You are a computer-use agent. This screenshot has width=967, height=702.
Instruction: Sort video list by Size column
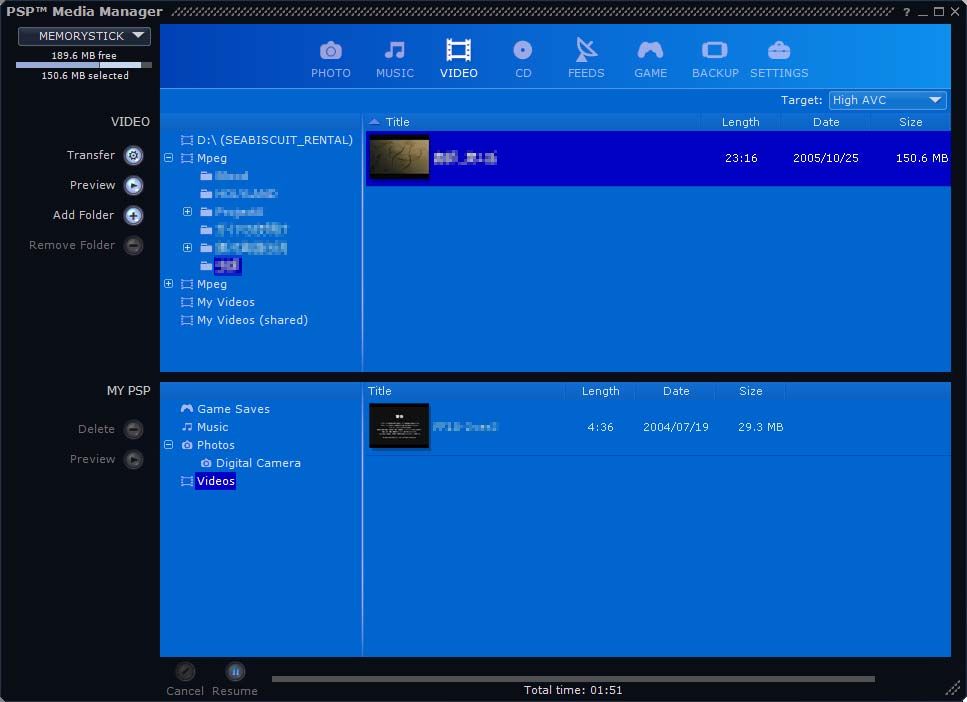click(910, 122)
